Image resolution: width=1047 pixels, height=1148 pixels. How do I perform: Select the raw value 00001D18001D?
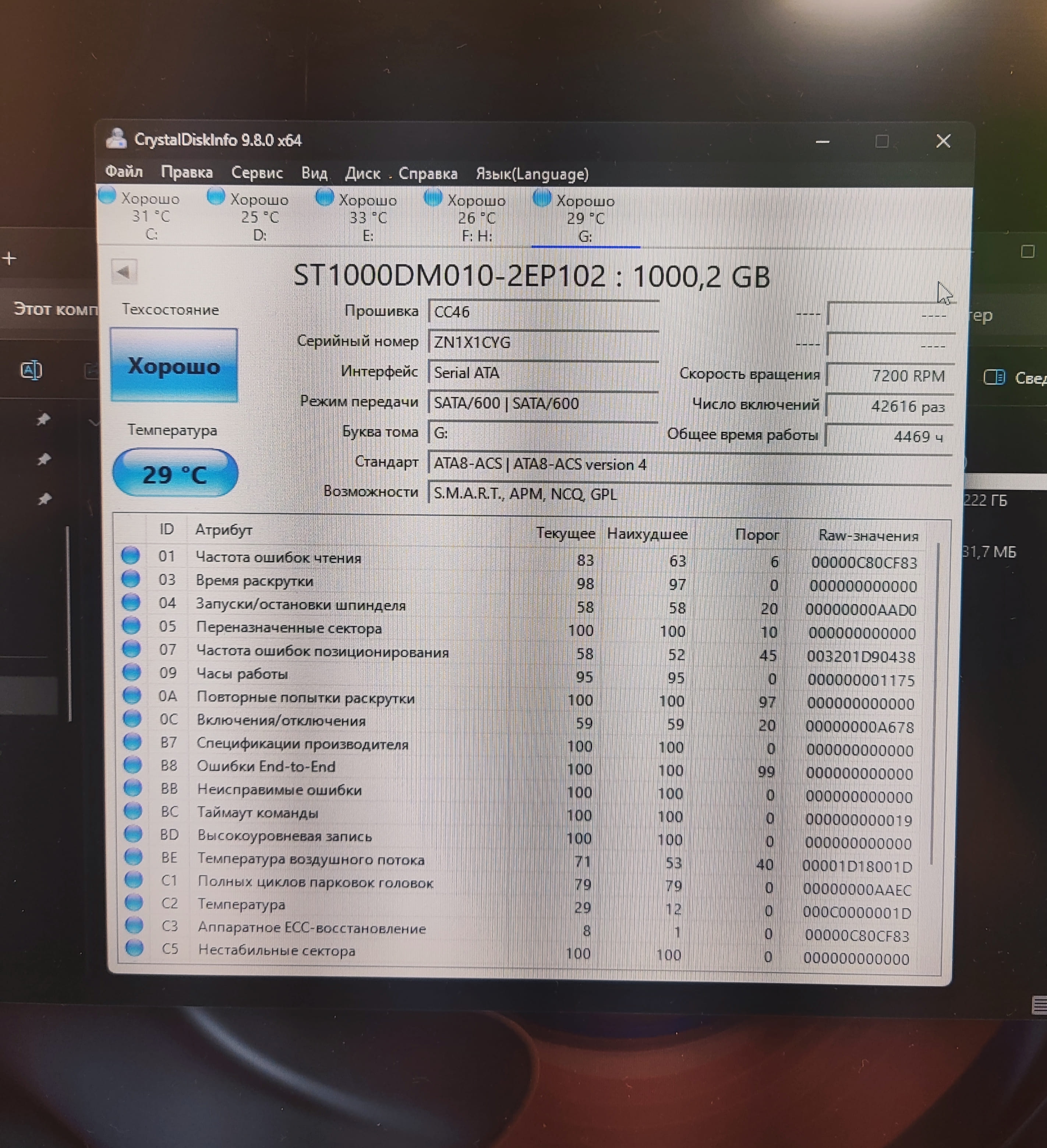pos(857,866)
